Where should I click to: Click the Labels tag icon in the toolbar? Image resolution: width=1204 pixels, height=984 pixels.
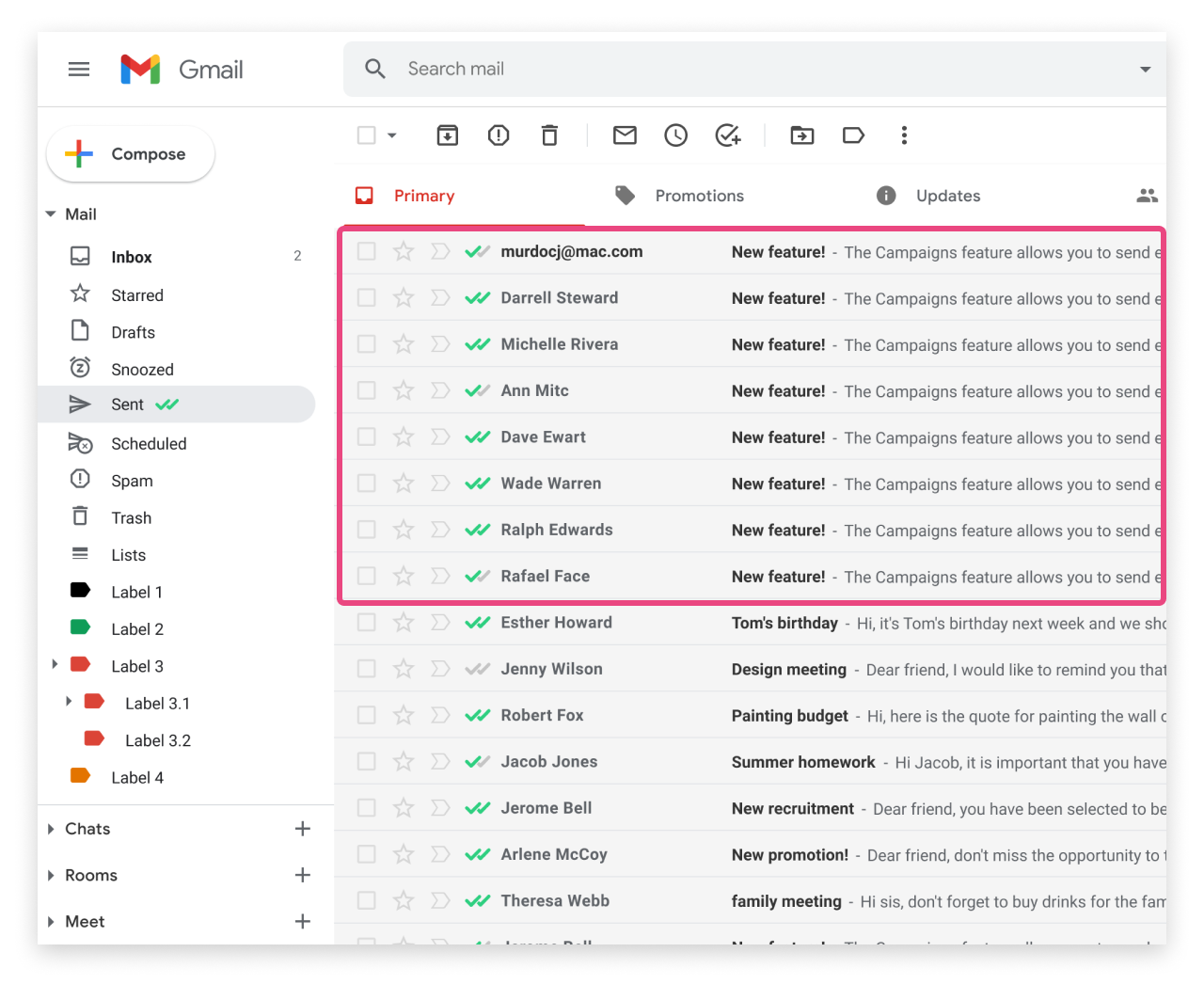[x=853, y=135]
